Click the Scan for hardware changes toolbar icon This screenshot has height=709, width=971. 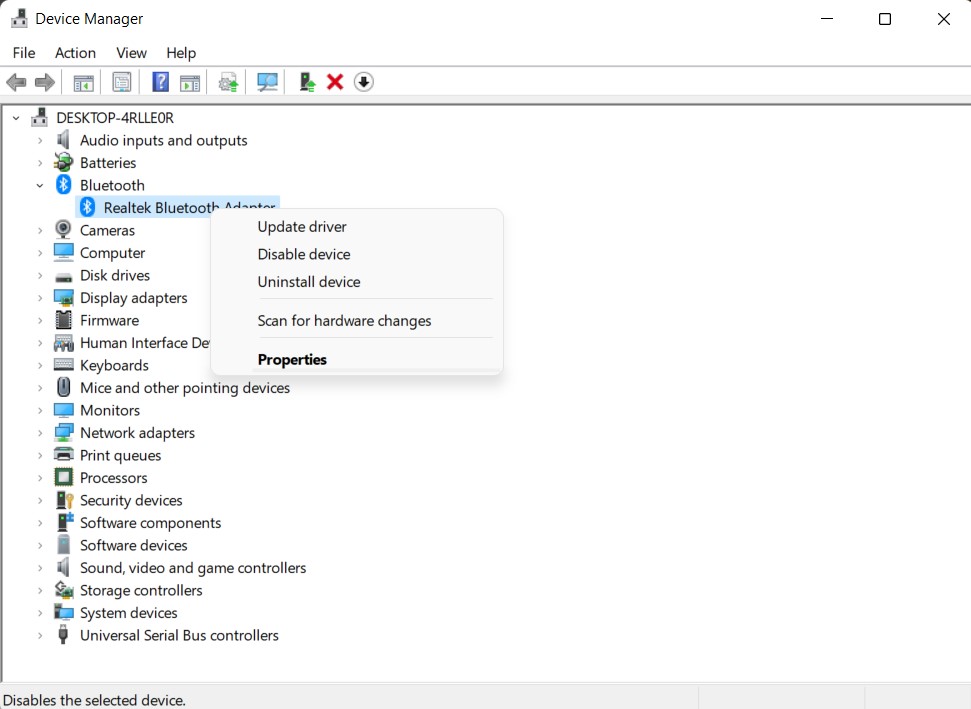(x=266, y=81)
